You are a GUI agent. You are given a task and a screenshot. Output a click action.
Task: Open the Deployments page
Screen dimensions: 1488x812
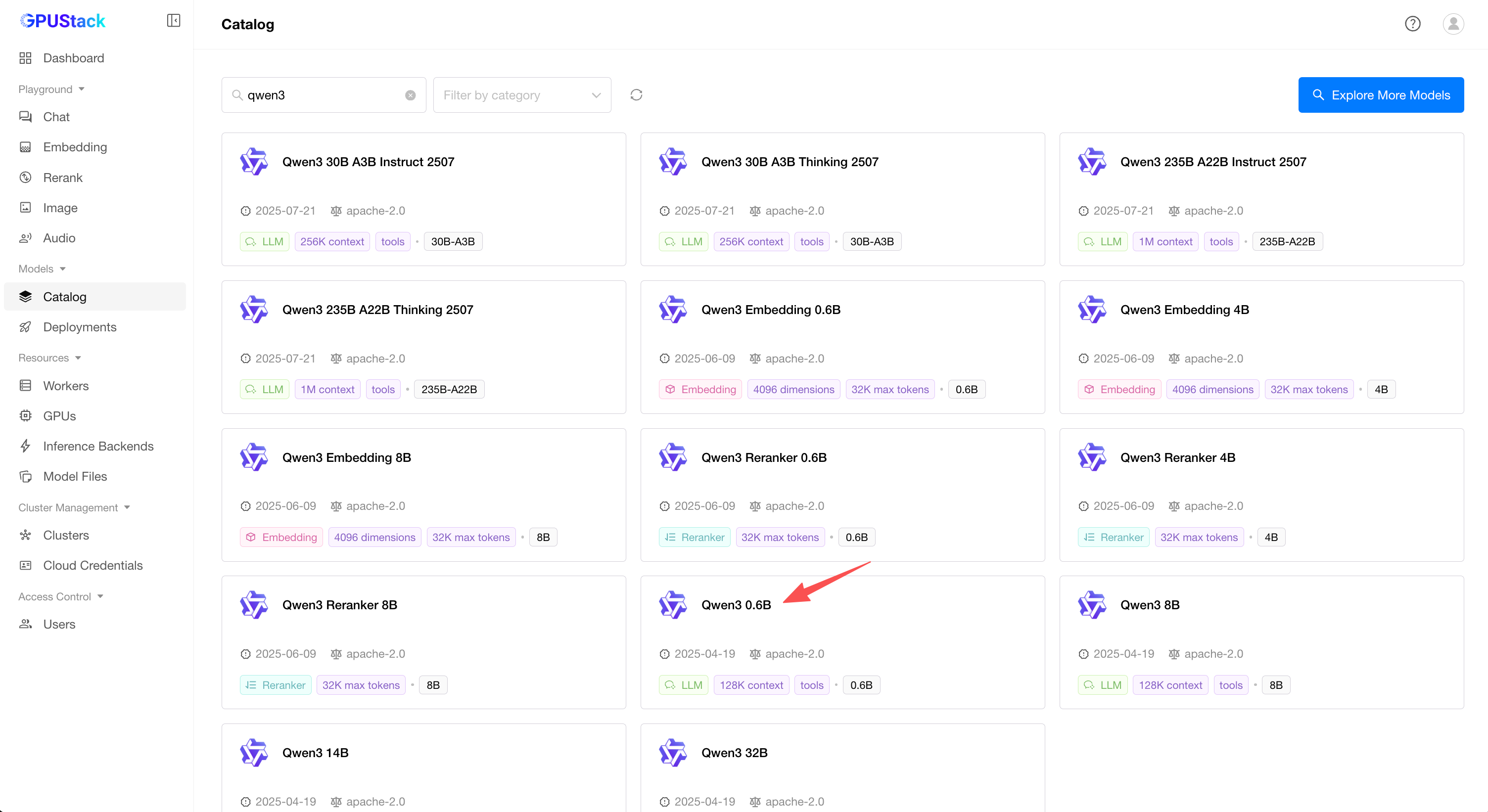[x=80, y=327]
